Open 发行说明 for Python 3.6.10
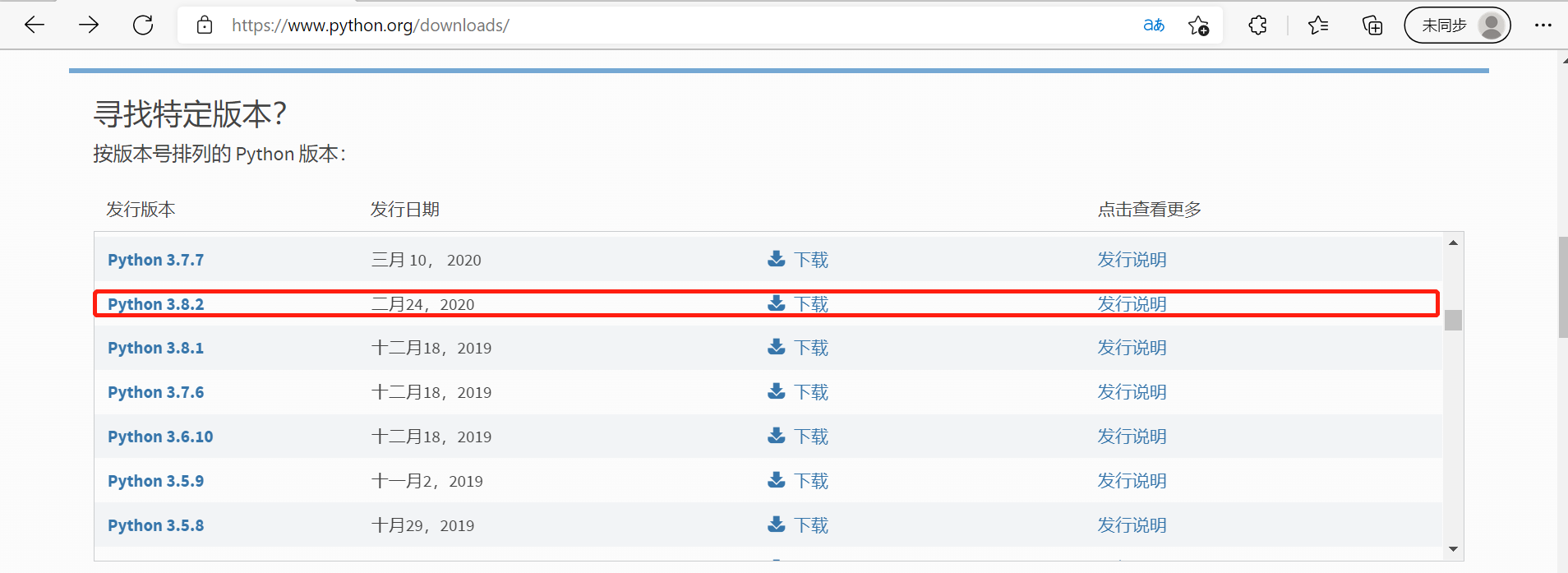 coord(1132,437)
